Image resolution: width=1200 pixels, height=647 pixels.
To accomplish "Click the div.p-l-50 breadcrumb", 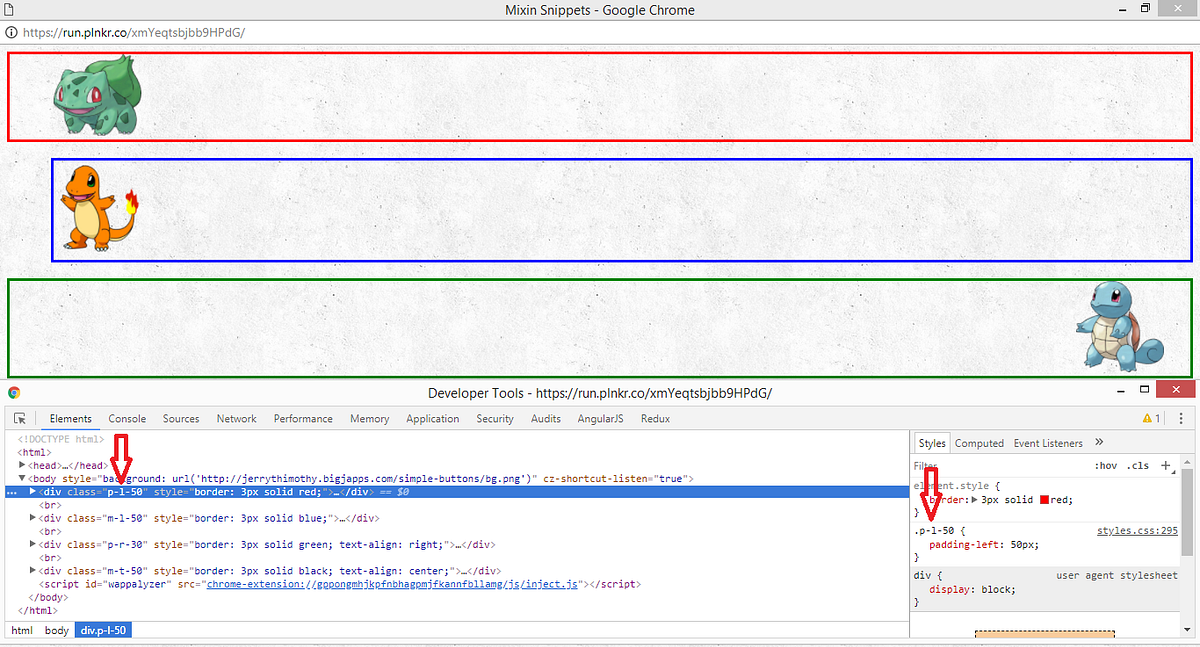I will pyautogui.click(x=104, y=630).
